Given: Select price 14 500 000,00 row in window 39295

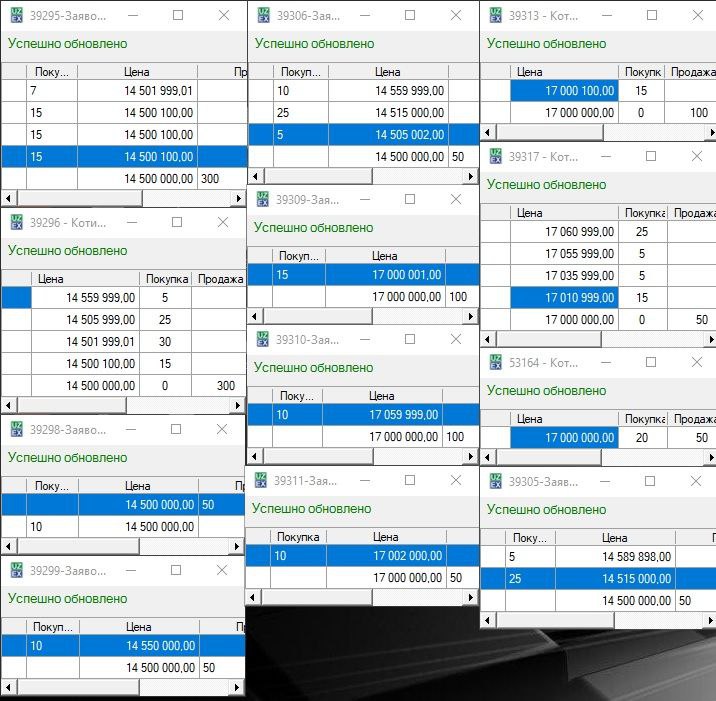Looking at the screenshot, I should click(x=124, y=179).
